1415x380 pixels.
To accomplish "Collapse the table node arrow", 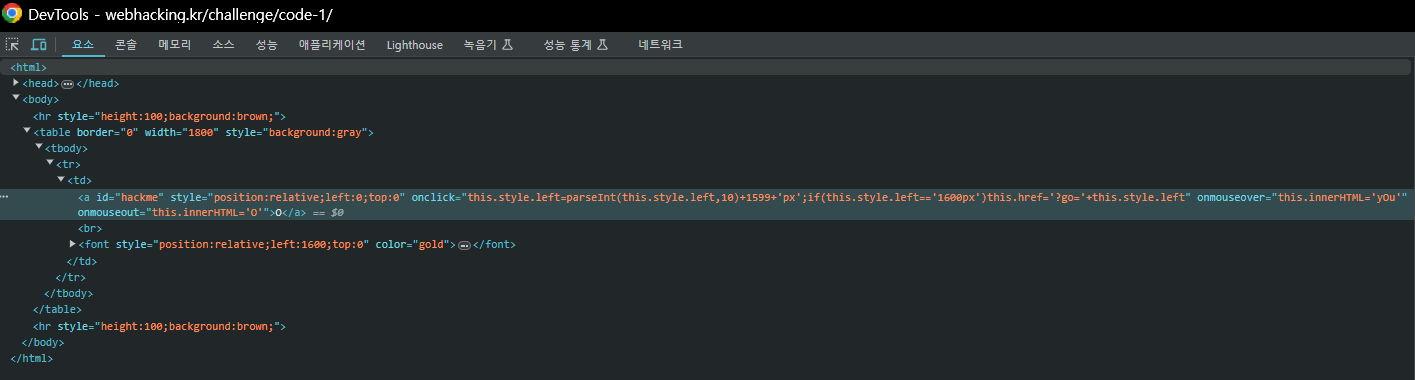I will coord(27,130).
